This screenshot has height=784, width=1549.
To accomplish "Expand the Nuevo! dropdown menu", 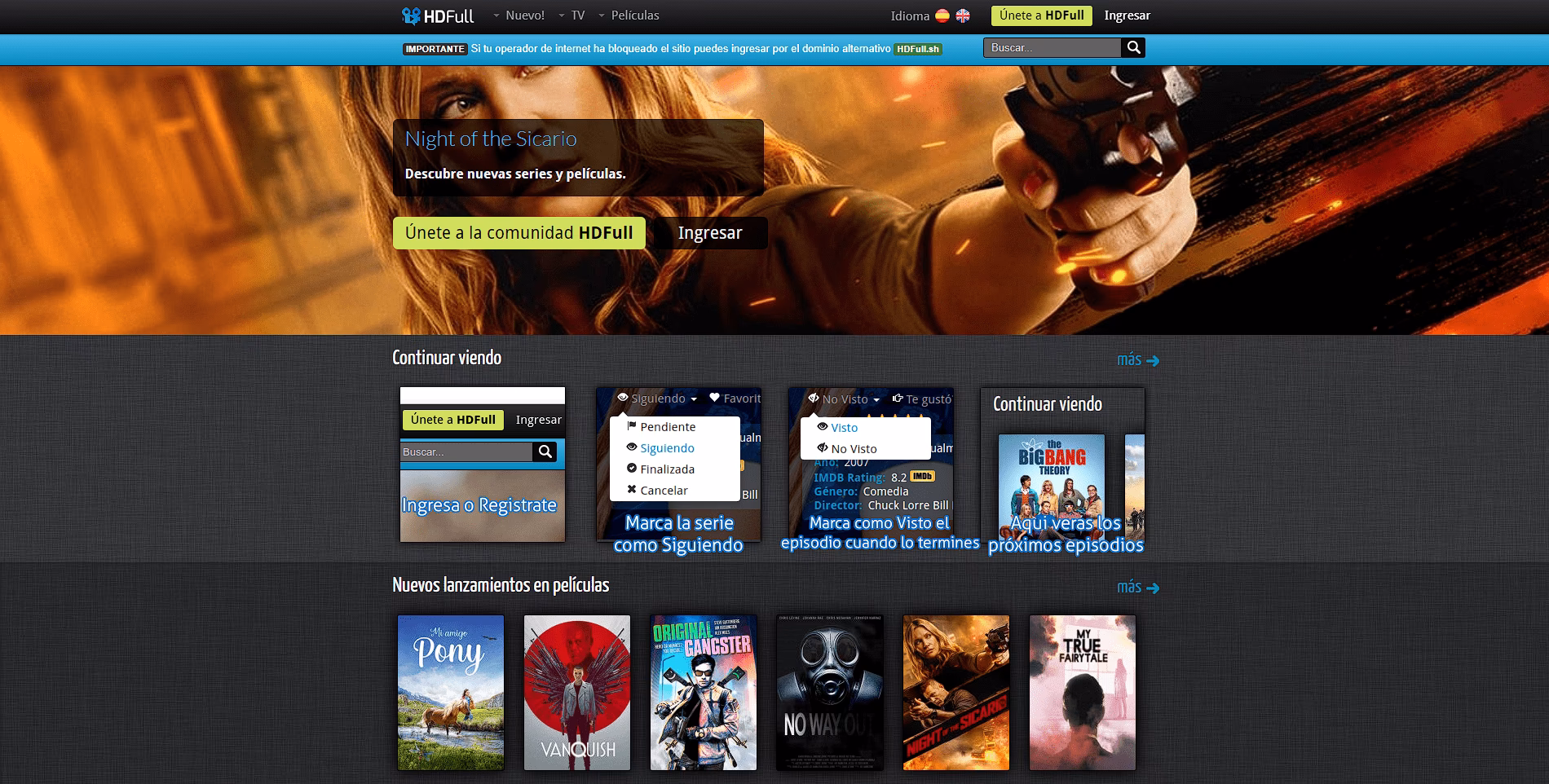I will 519,15.
